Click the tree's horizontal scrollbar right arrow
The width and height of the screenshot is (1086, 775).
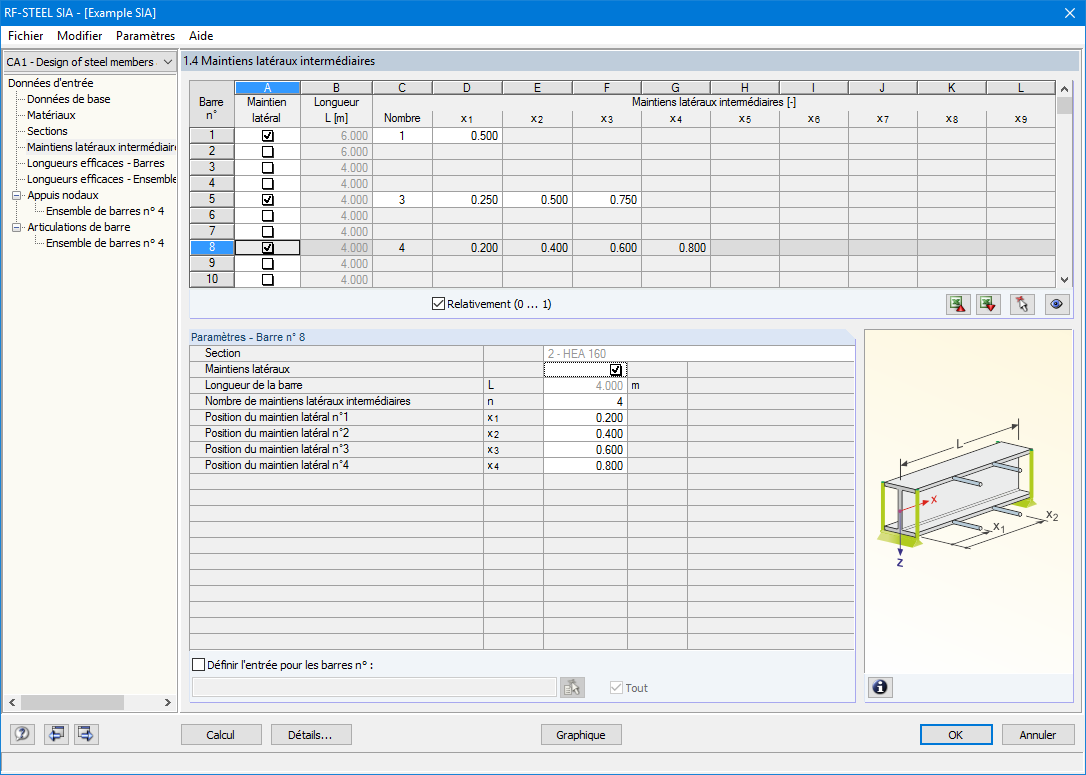click(x=168, y=702)
